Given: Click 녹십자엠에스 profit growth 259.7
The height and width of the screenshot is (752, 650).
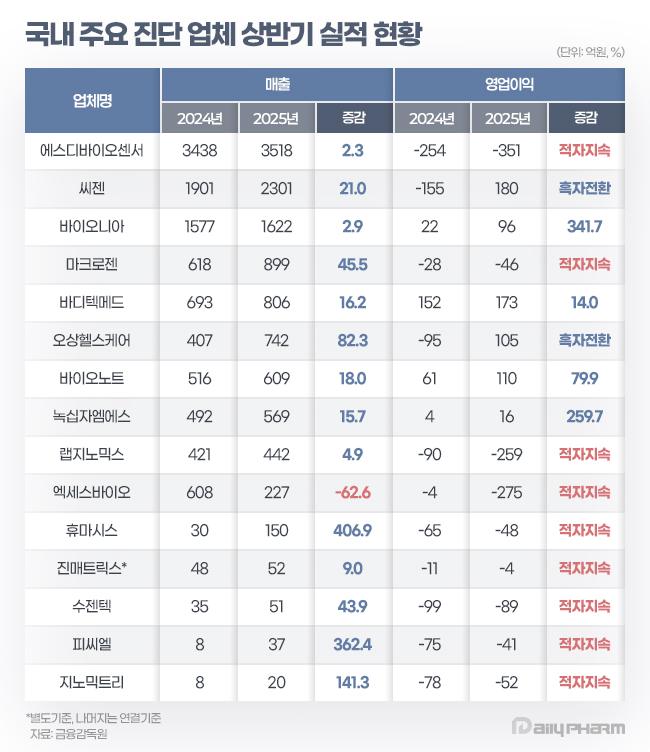Looking at the screenshot, I should coord(584,416).
